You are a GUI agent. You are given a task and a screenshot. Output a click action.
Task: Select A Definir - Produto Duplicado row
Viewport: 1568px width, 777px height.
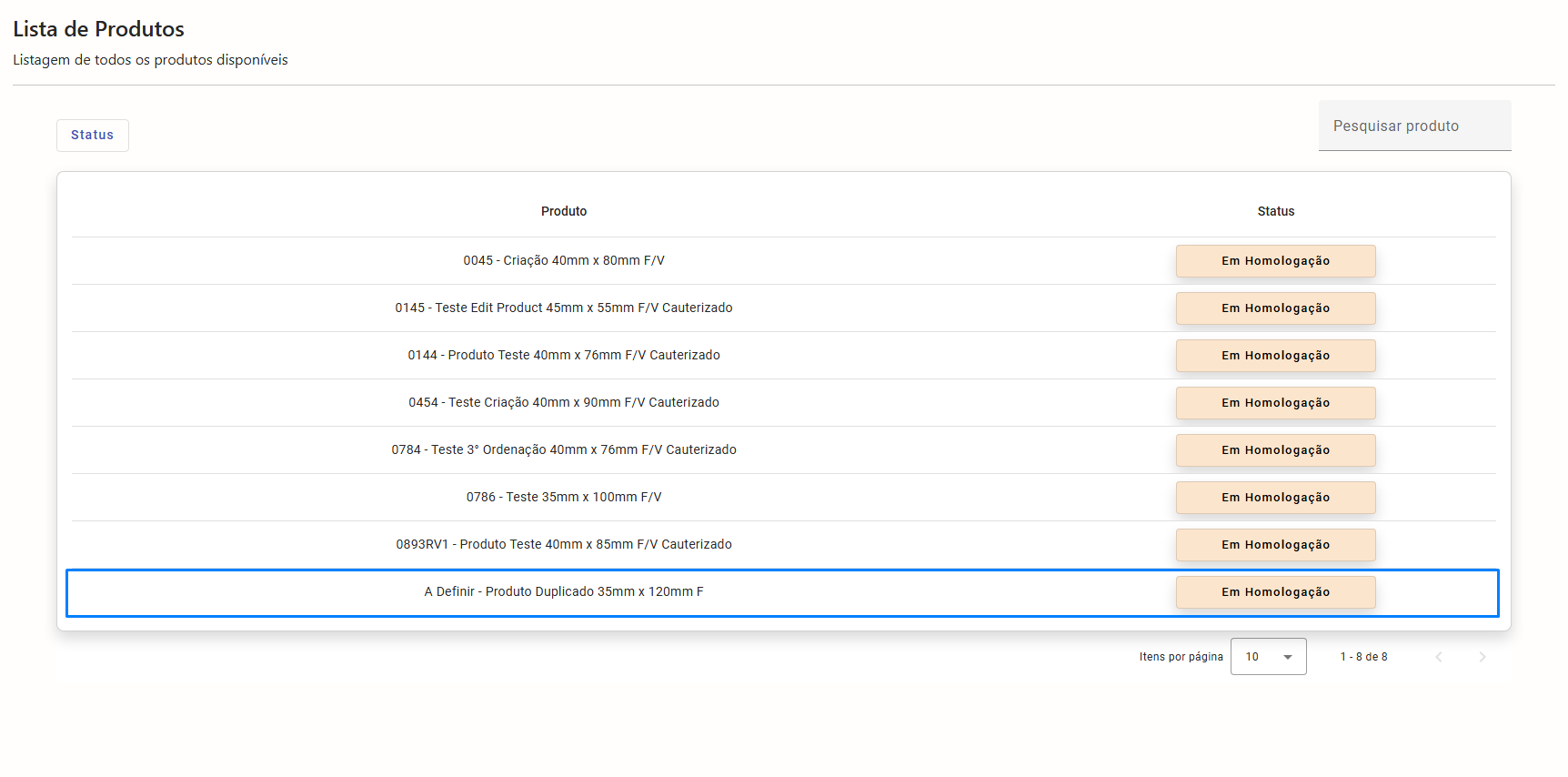pyautogui.click(x=564, y=592)
